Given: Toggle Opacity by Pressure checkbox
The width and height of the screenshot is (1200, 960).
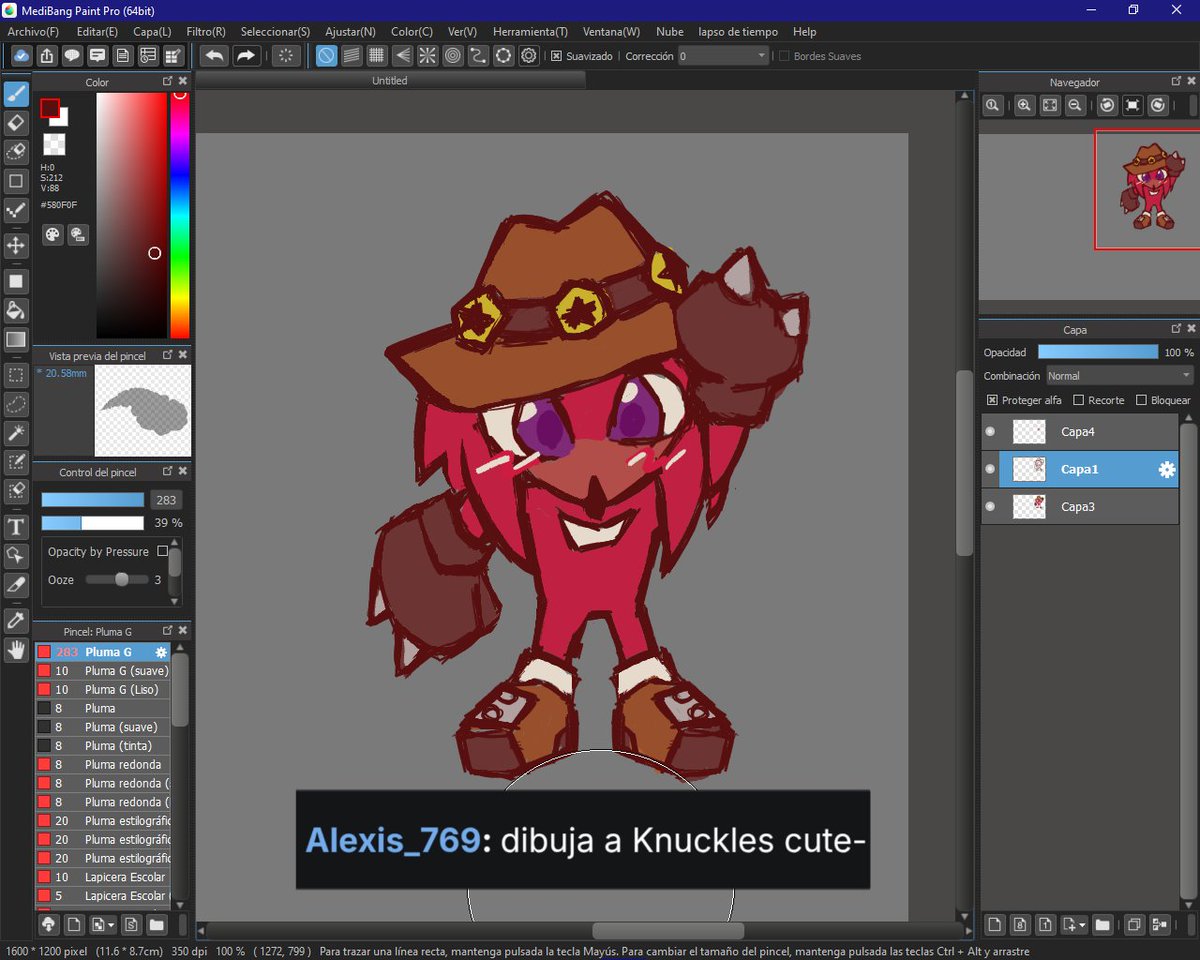Looking at the screenshot, I should [x=162, y=551].
